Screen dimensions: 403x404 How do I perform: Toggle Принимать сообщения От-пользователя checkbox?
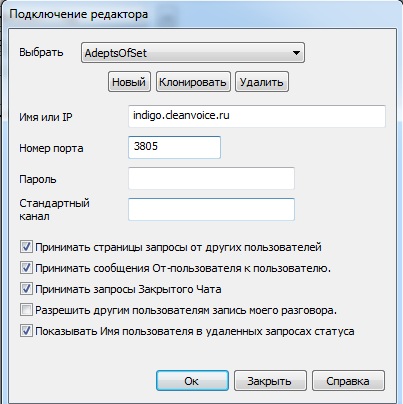tap(26, 268)
